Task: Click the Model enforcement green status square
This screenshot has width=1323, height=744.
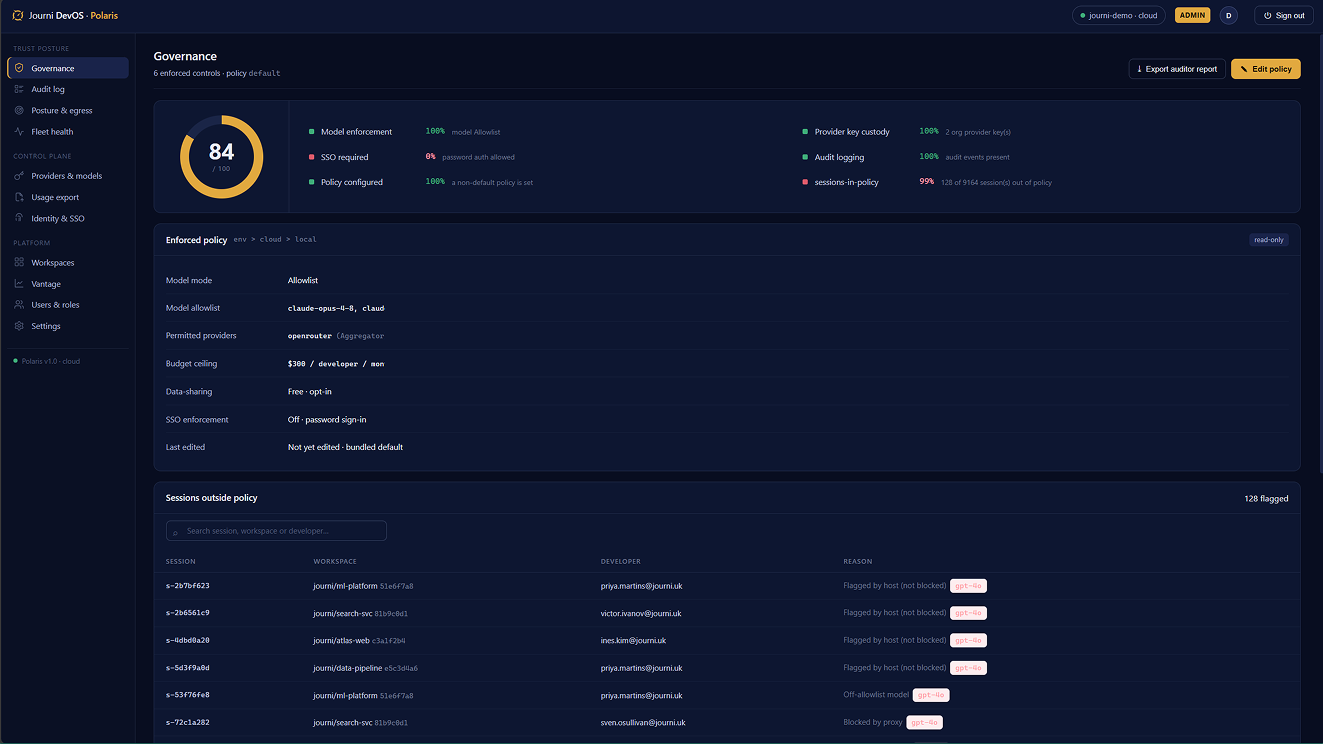Action: pos(311,132)
